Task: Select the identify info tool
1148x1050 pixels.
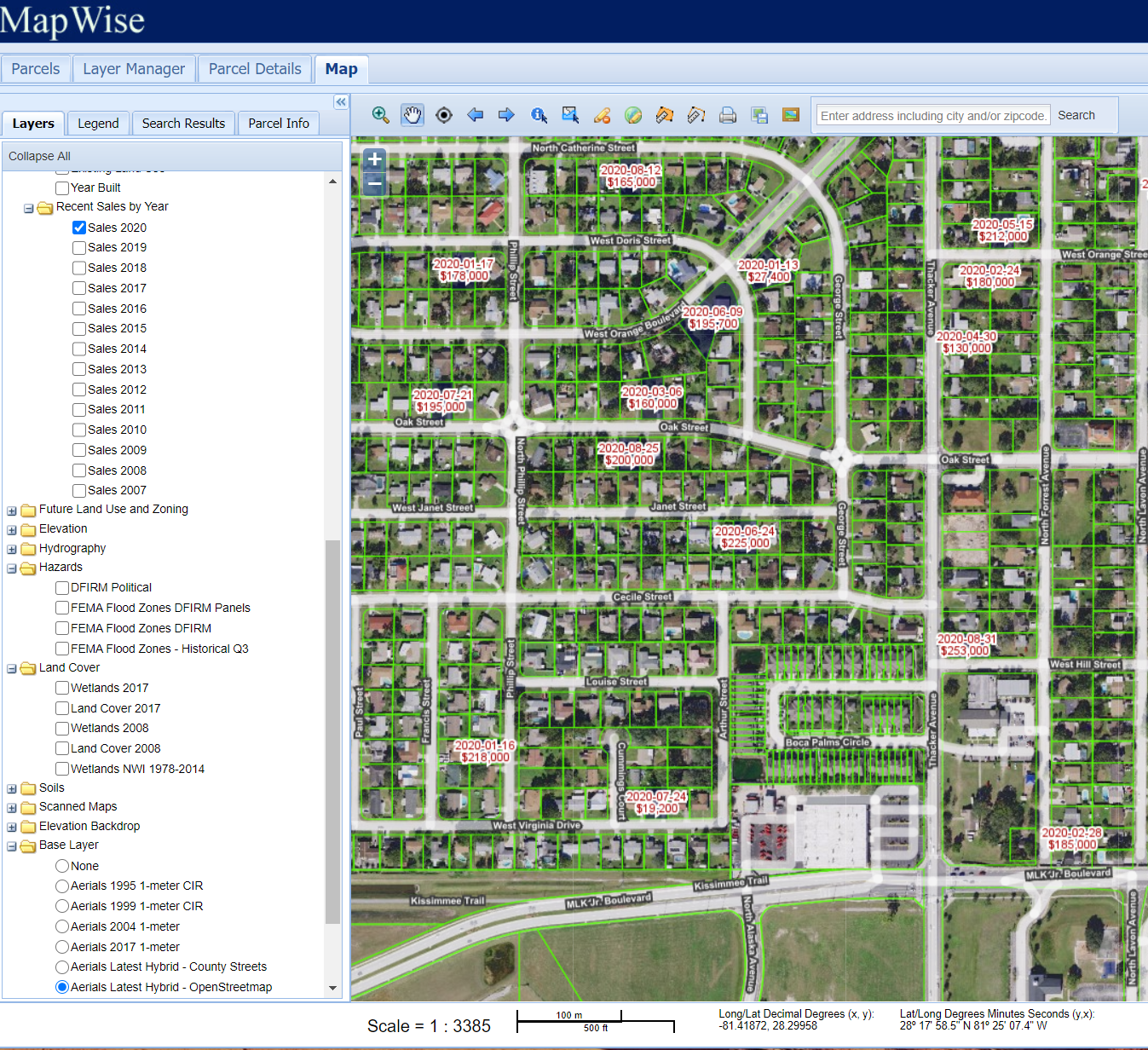Action: click(539, 115)
